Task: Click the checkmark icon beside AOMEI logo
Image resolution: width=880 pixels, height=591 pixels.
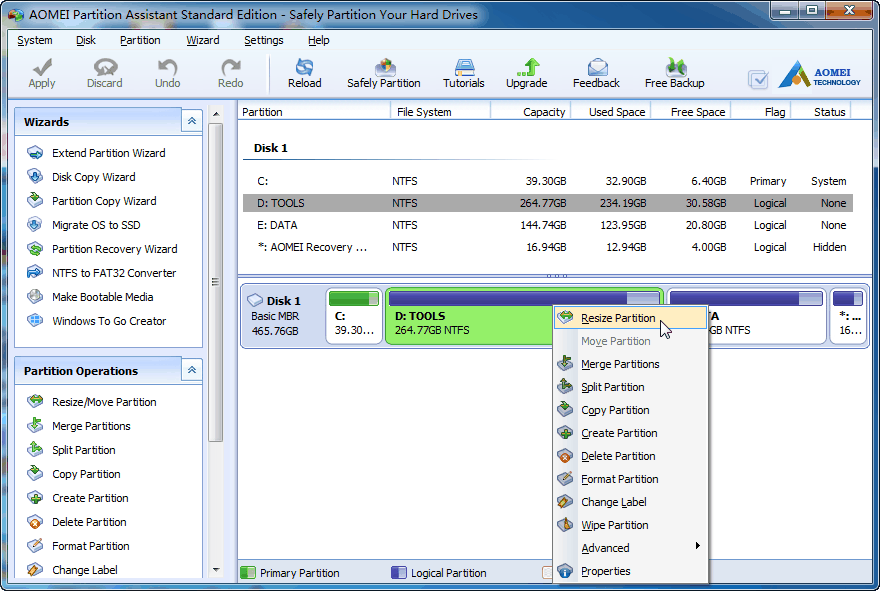Action: [x=758, y=79]
